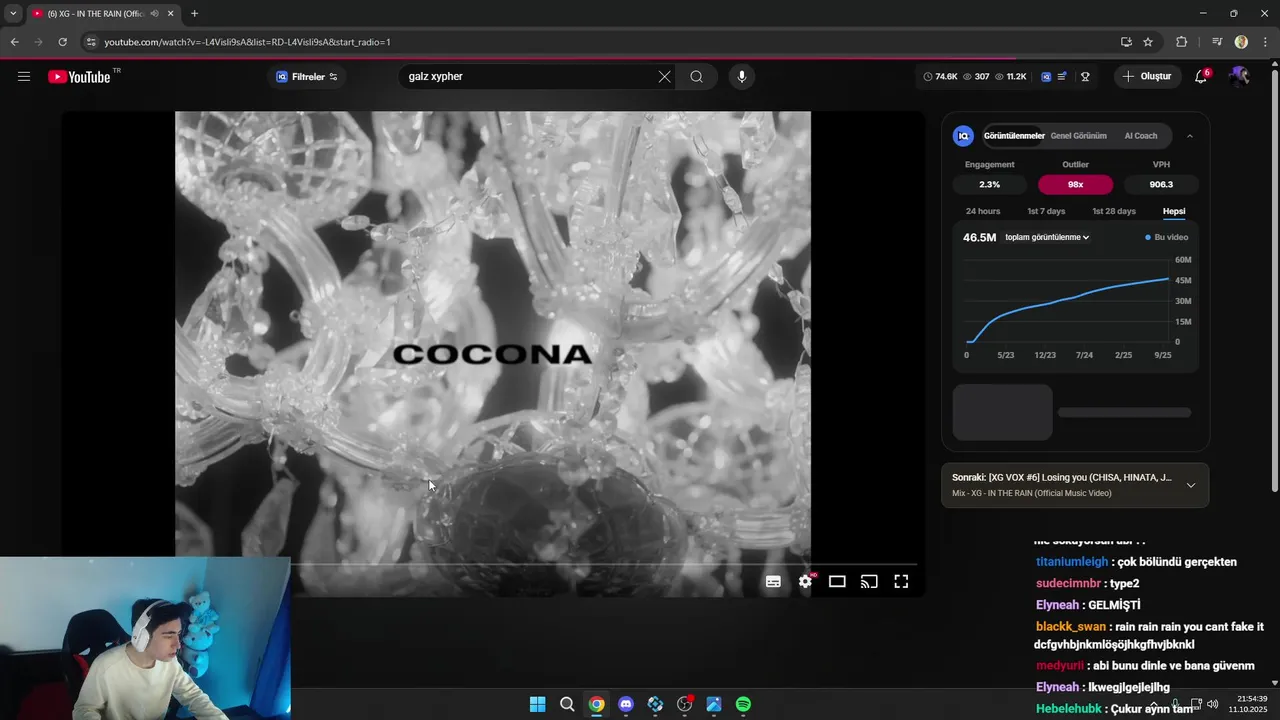The height and width of the screenshot is (720, 1280).
Task: Open Windows taskbar search
Action: 567,704
